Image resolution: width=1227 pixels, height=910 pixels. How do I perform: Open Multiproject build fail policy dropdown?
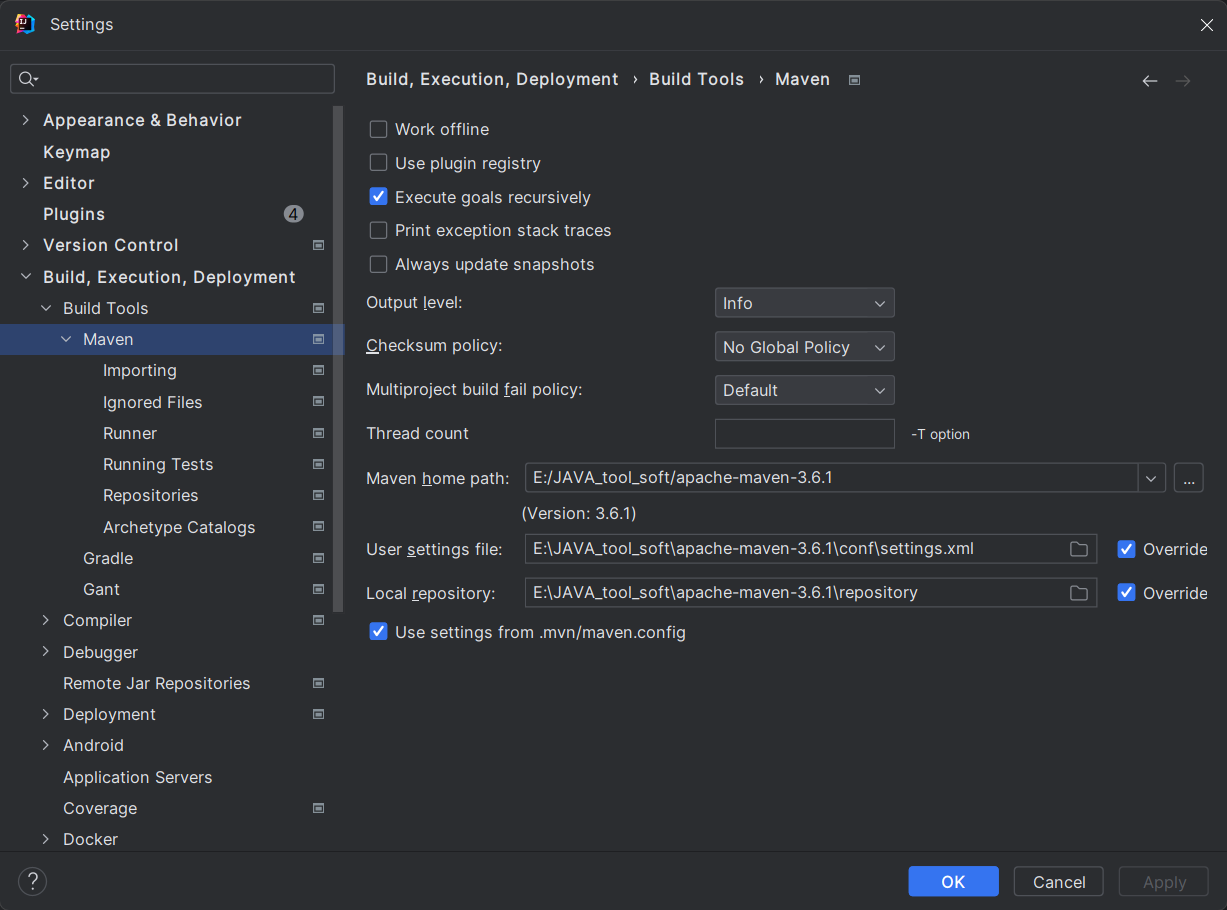(804, 390)
